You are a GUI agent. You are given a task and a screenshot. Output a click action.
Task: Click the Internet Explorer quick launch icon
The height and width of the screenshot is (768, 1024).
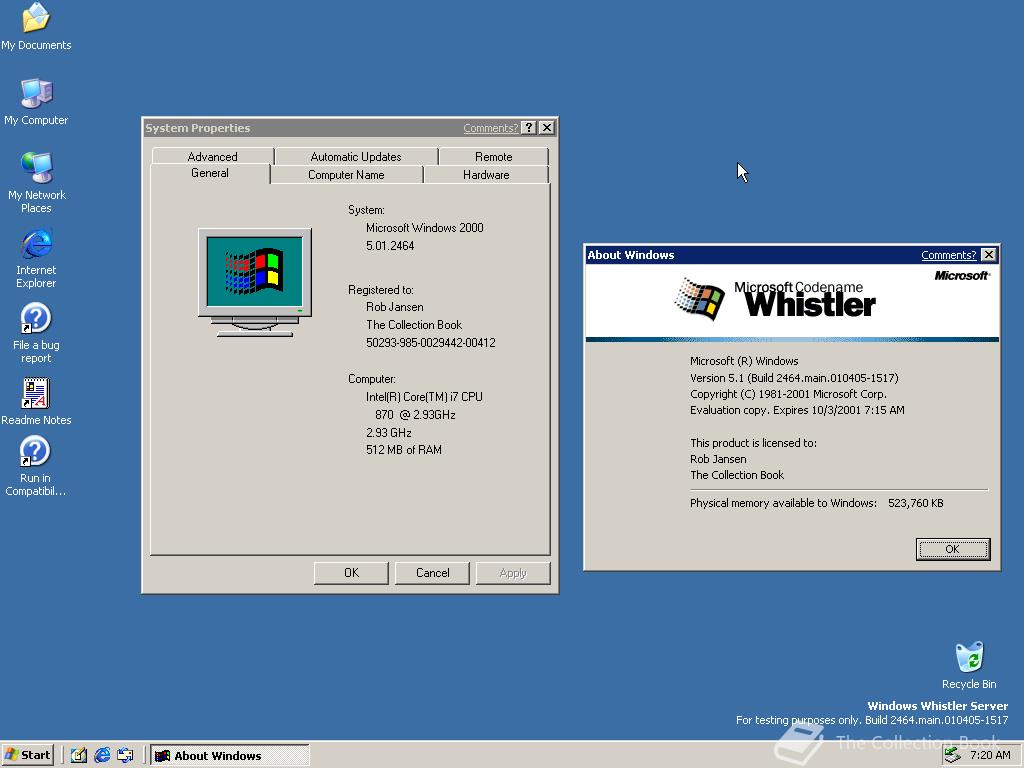102,755
